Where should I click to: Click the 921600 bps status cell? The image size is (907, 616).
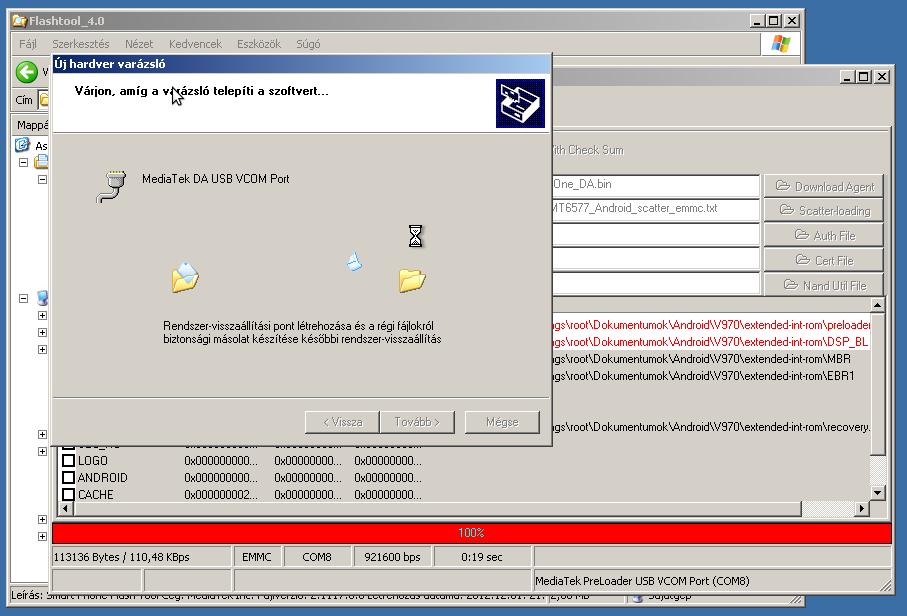coord(392,557)
